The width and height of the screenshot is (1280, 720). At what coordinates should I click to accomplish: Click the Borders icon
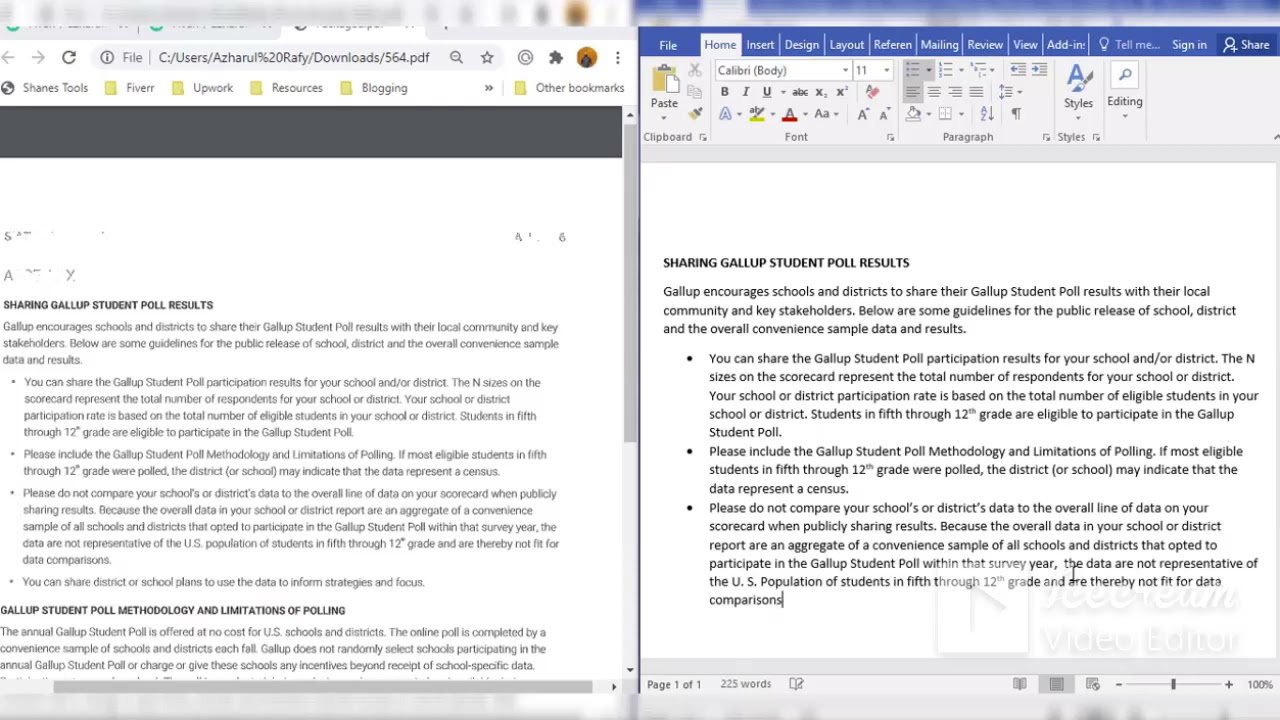[945, 114]
